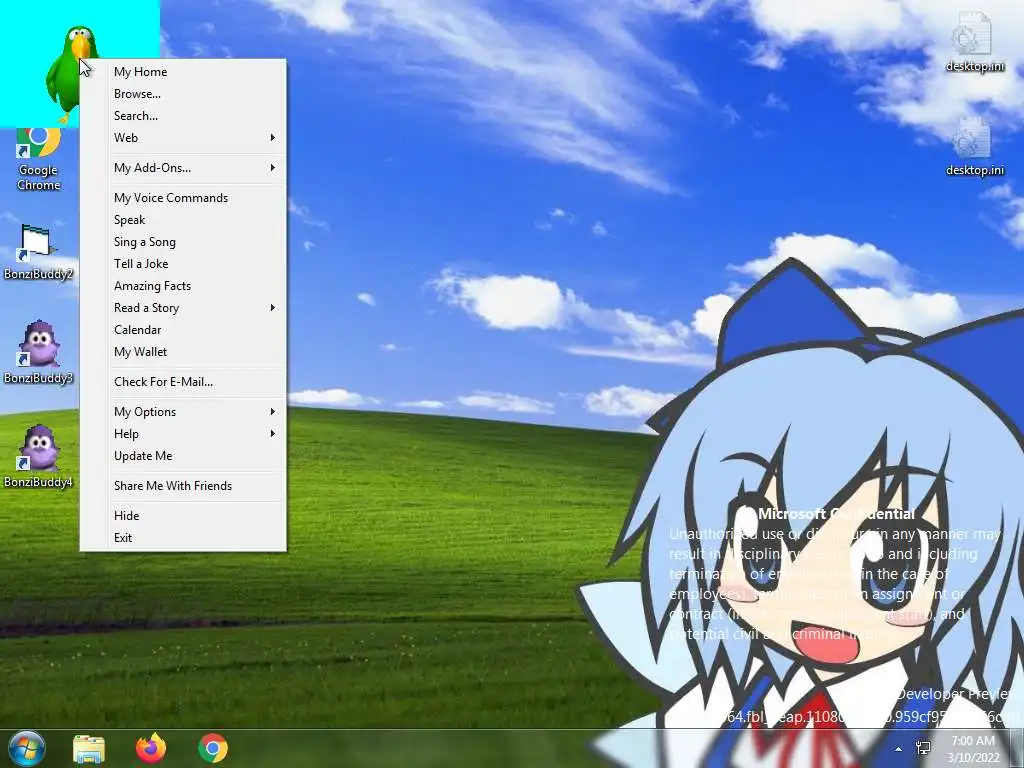Image resolution: width=1024 pixels, height=768 pixels.
Task: Choose My Home in the context menu
Action: [x=183, y=72]
